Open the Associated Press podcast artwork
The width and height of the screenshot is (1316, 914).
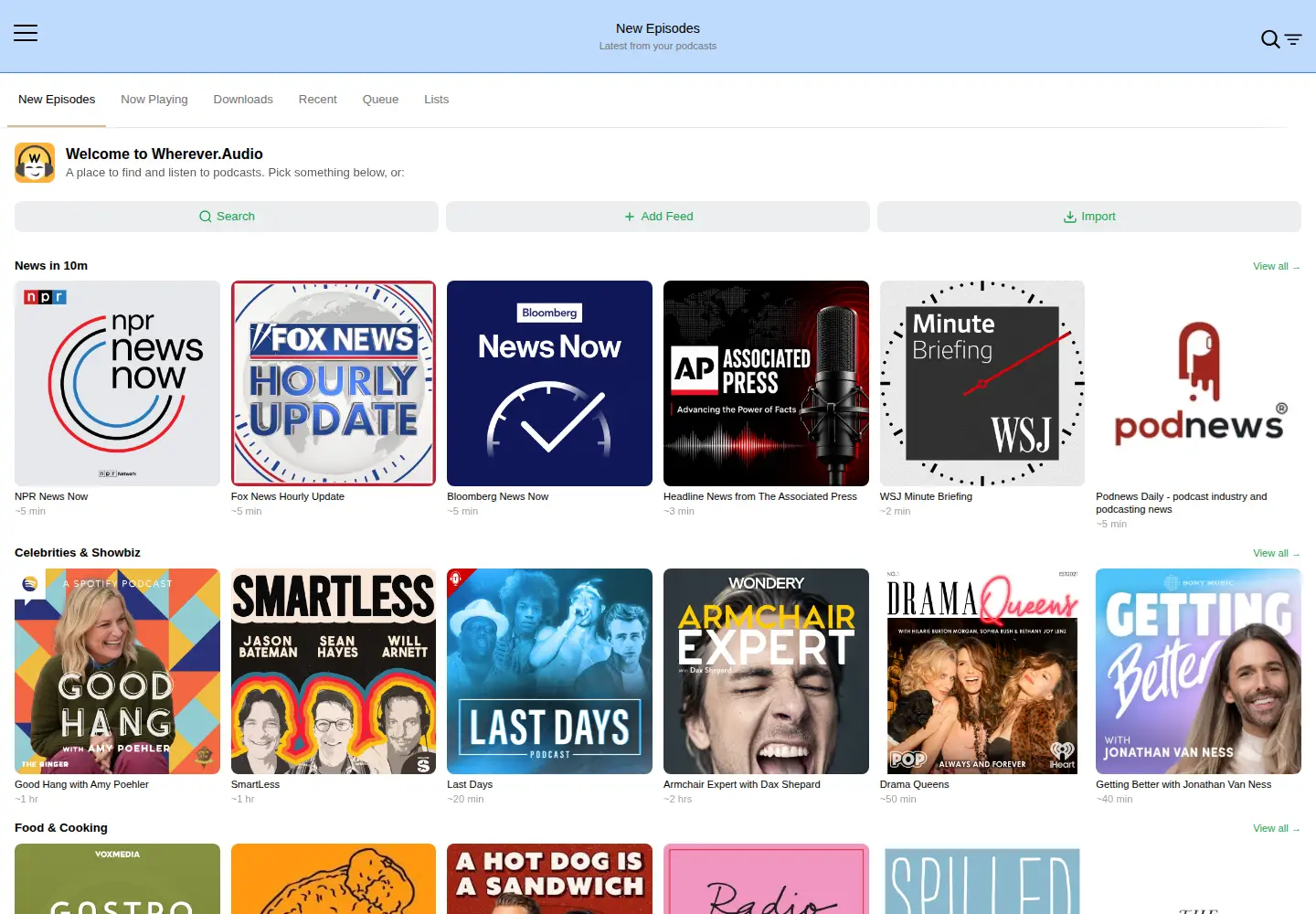tap(766, 383)
